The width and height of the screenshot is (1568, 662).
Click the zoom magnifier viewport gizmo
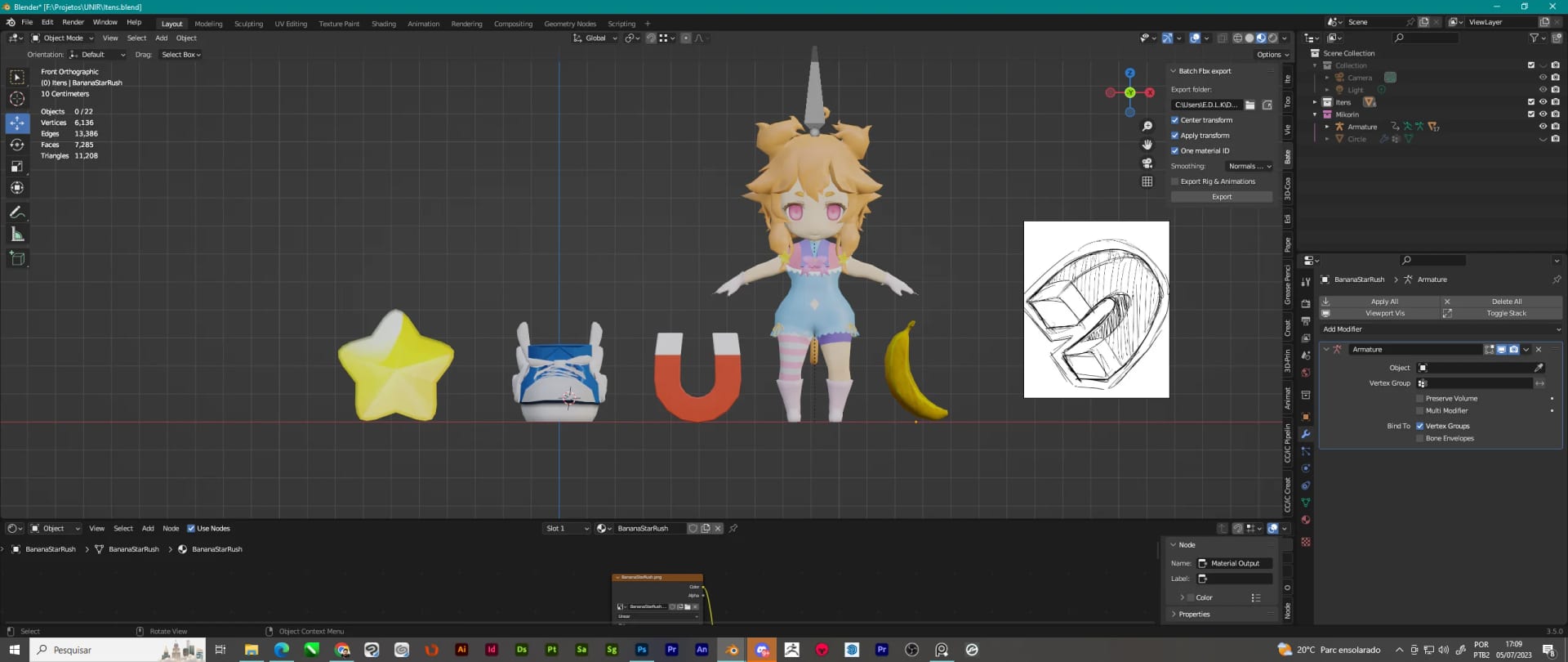[x=1147, y=126]
